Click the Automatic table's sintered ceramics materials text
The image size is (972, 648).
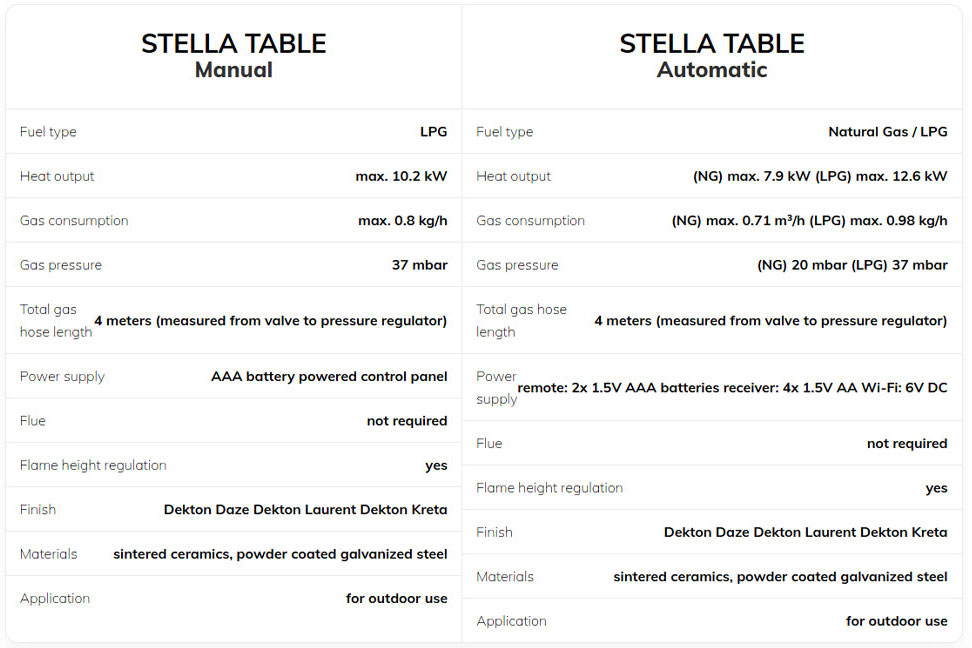pos(780,577)
